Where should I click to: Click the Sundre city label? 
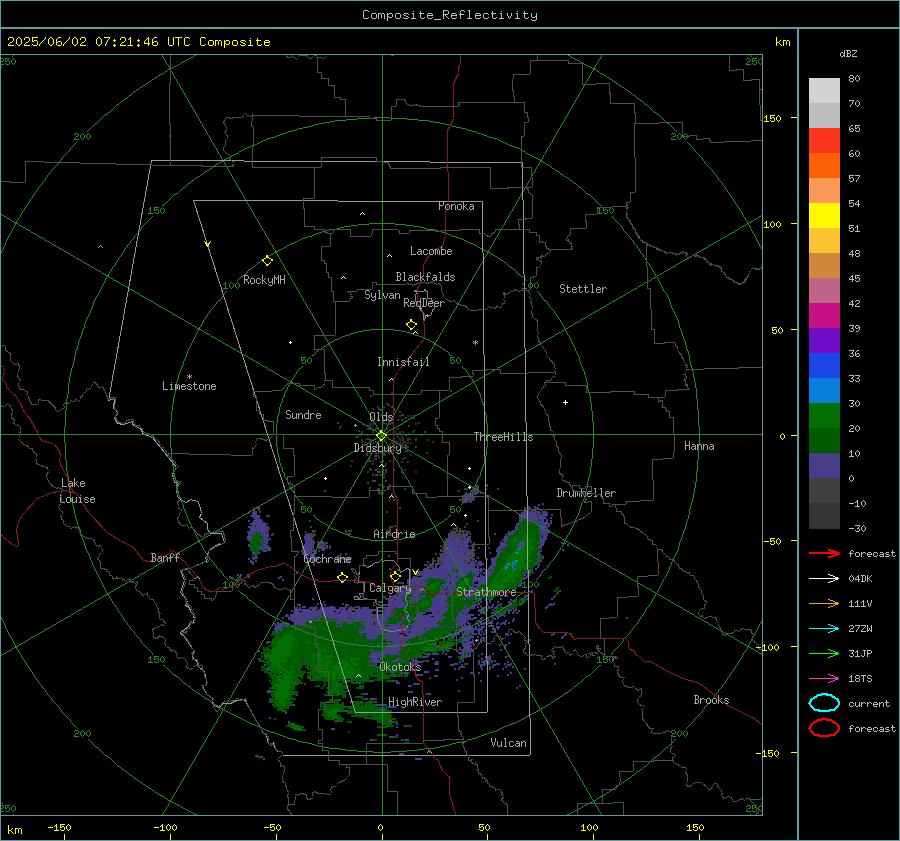tap(304, 414)
